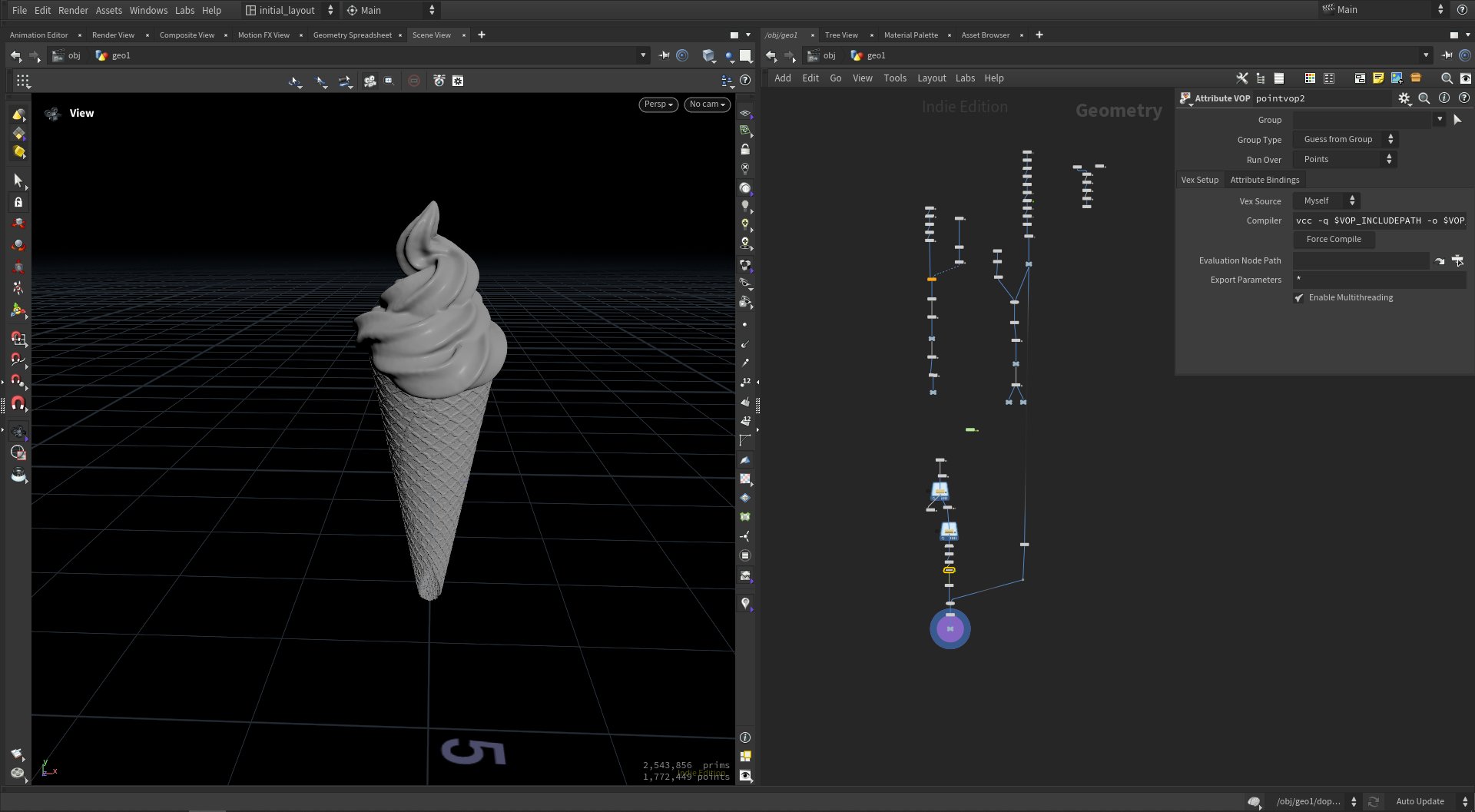Select the arrow Select tool in left toolbar
The width and height of the screenshot is (1475, 812).
(18, 181)
